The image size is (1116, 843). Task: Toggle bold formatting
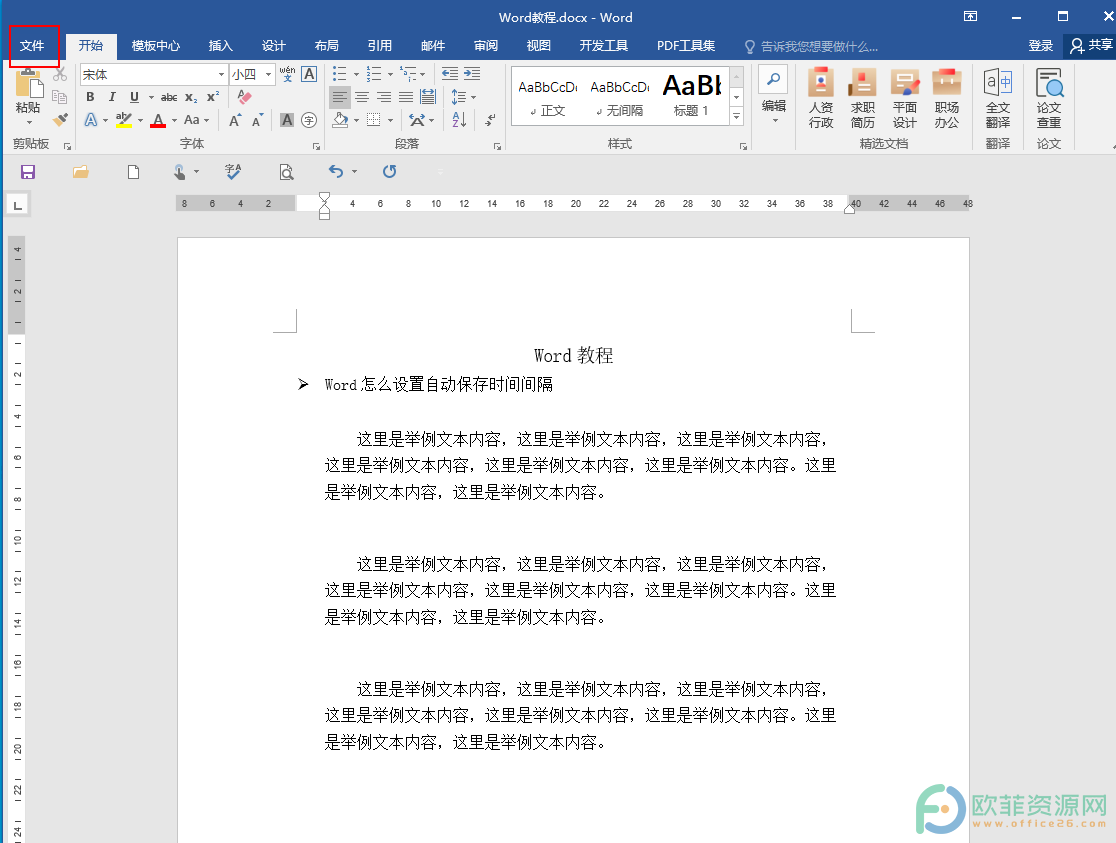pyautogui.click(x=90, y=97)
